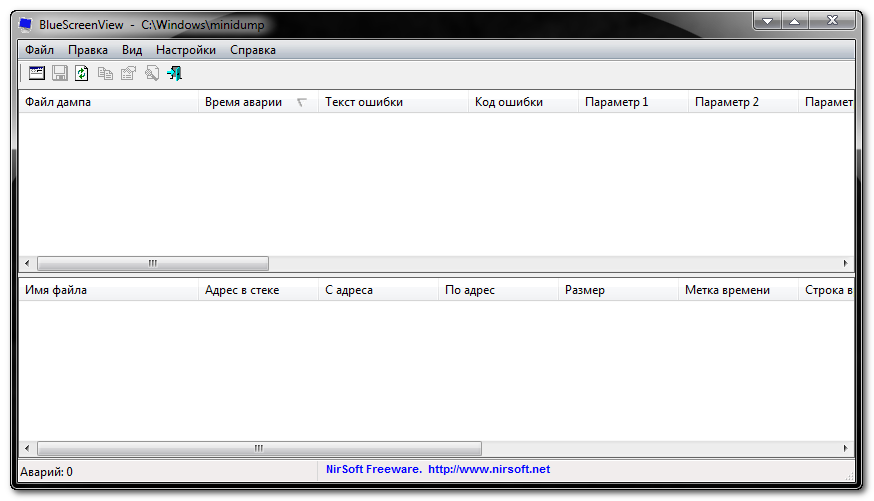Open the Правка menu
Screen dimensions: 874x501
click(x=88, y=49)
